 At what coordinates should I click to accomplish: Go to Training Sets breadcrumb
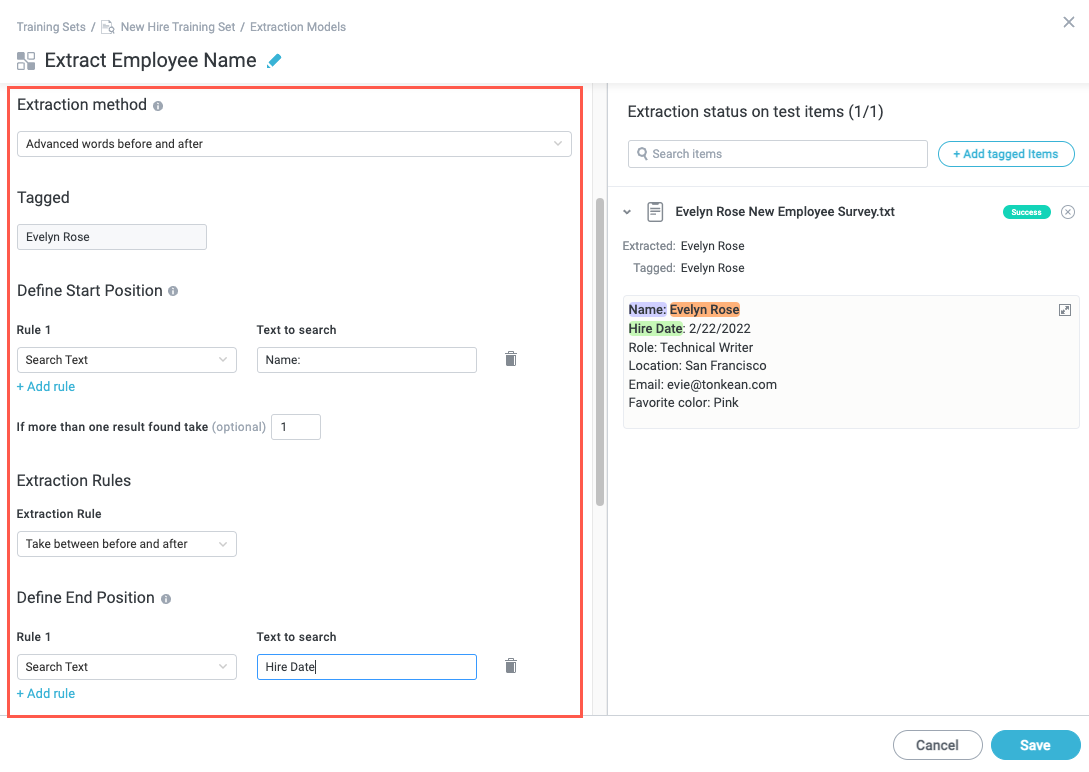click(51, 27)
